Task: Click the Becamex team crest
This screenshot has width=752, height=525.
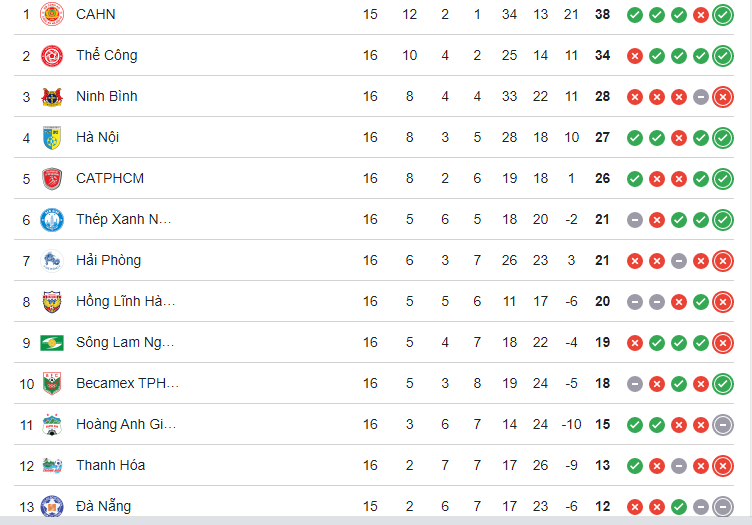Action: (x=51, y=383)
